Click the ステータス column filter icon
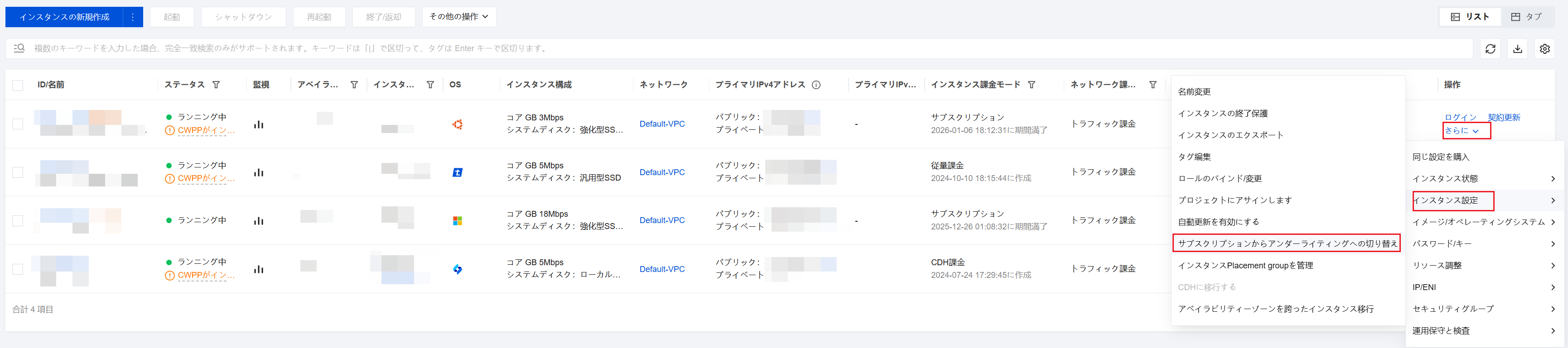Screen dimensions: 1568x348 coord(216,85)
